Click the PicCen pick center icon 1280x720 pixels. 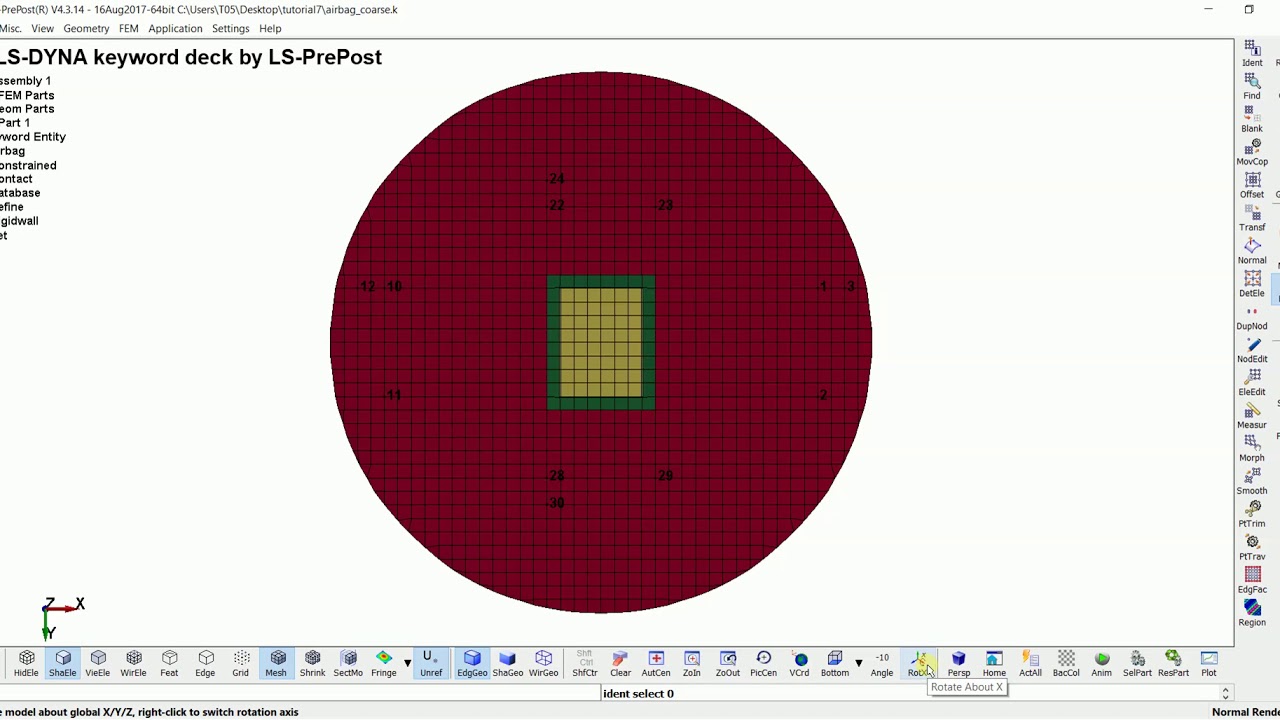(763, 663)
